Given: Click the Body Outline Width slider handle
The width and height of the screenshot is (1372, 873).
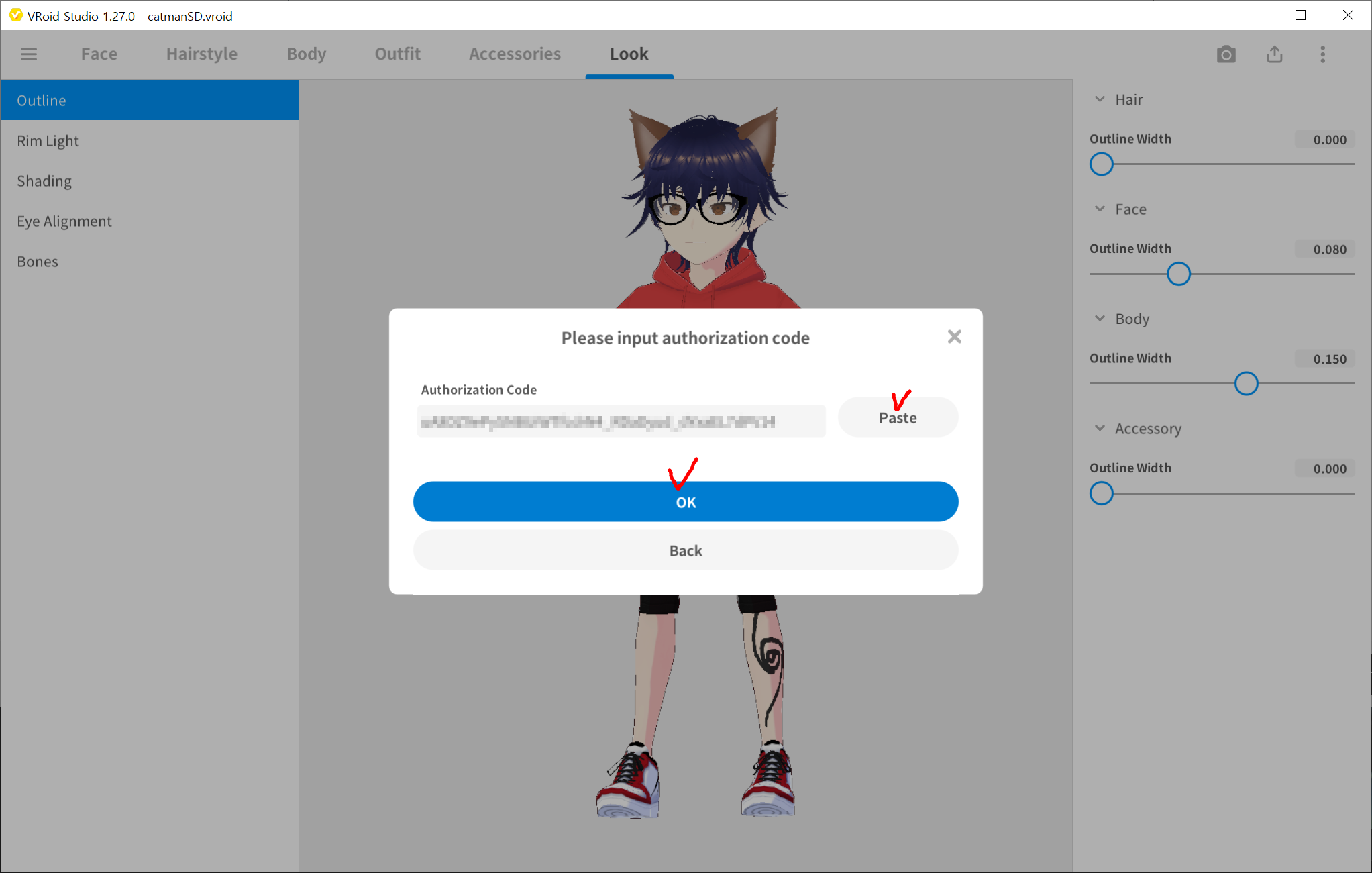Looking at the screenshot, I should pos(1246,384).
